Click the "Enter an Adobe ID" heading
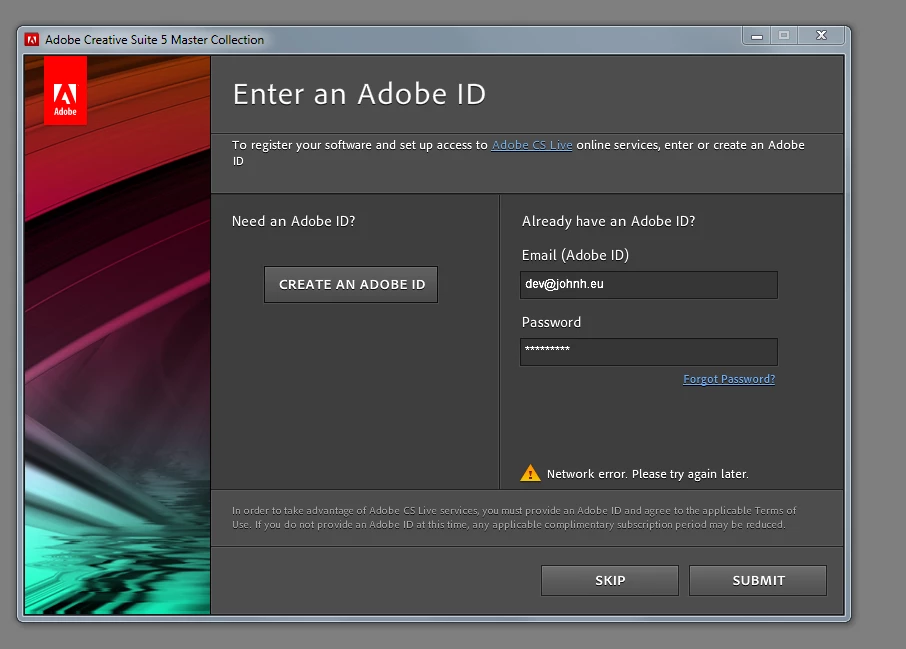This screenshot has width=906, height=649. (359, 94)
